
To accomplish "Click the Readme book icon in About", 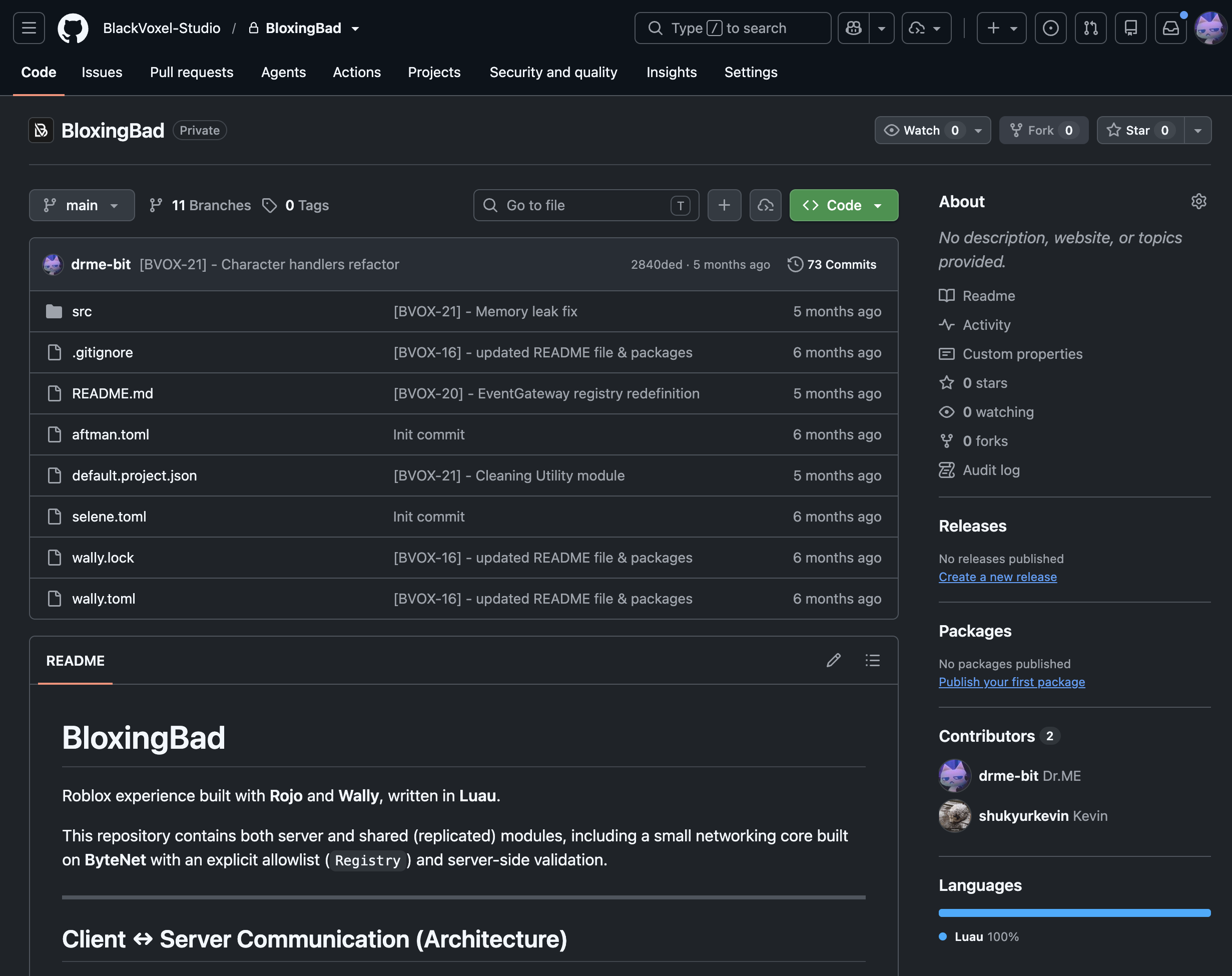I will tap(946, 295).
